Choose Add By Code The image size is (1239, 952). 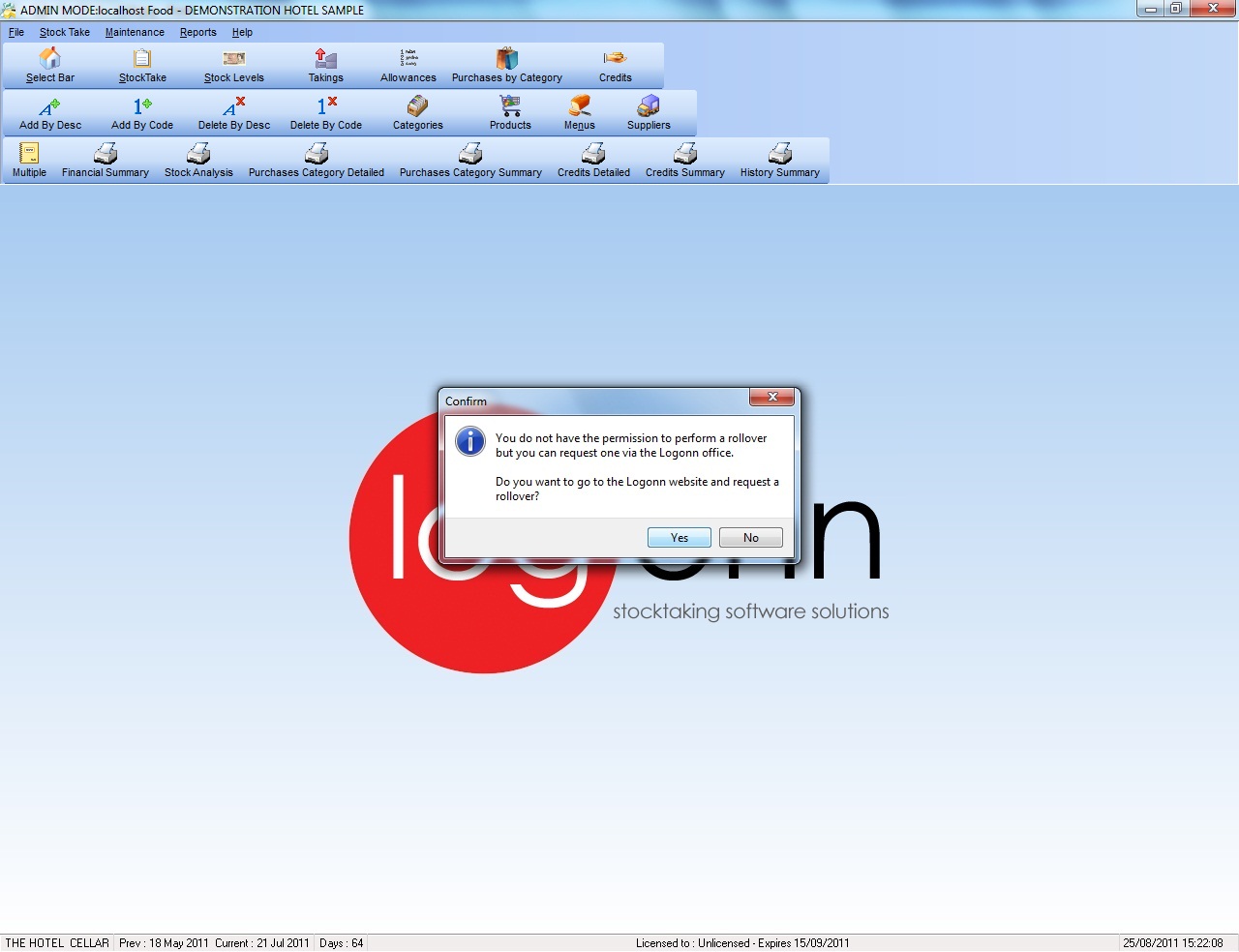142,113
